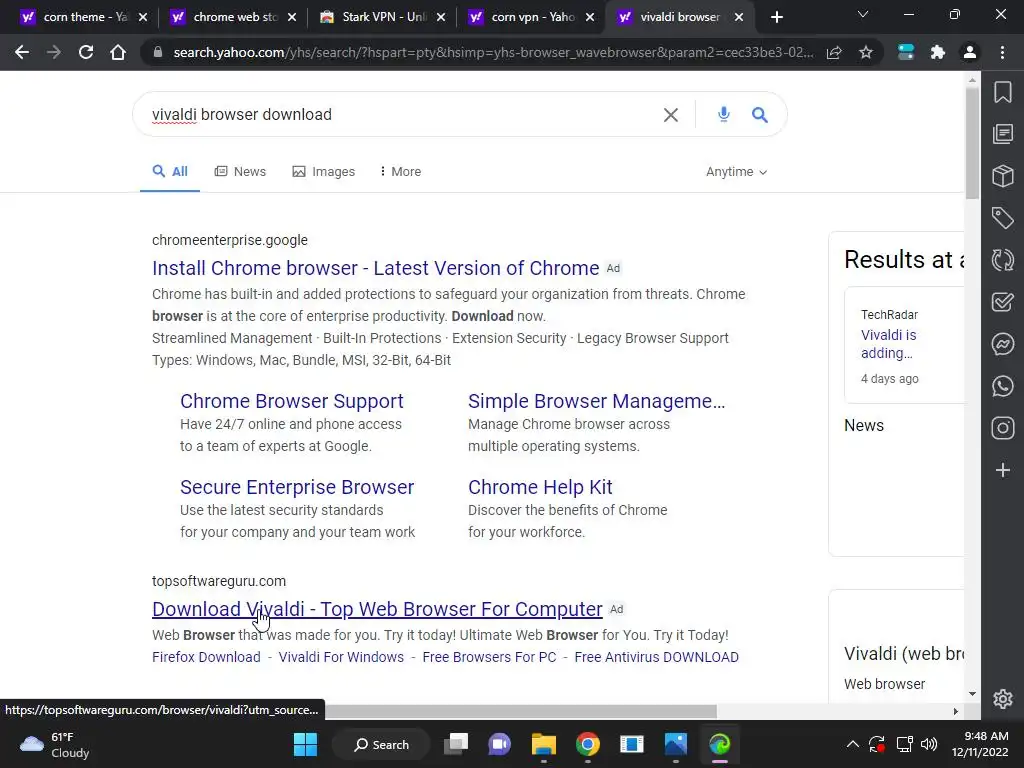The height and width of the screenshot is (768, 1024).
Task: Open the Vivaldi For Windows sublink
Action: 342,657
